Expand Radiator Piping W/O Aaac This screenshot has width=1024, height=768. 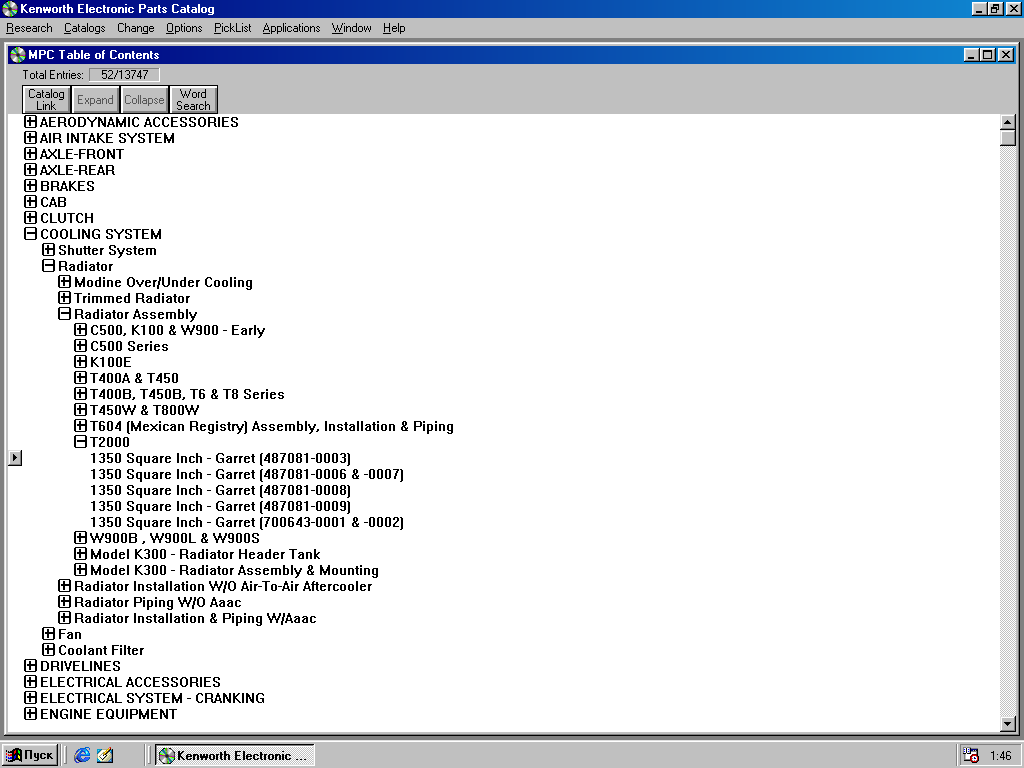64,601
